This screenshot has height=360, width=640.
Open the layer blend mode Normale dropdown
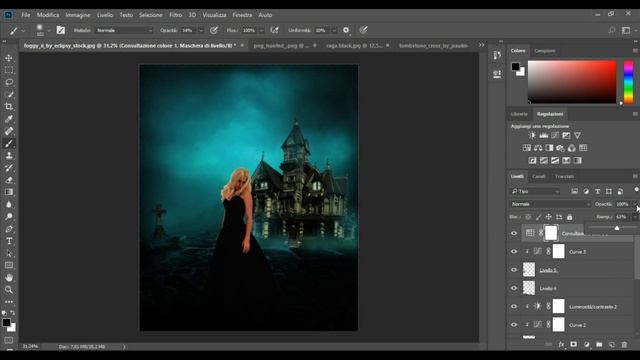550,204
